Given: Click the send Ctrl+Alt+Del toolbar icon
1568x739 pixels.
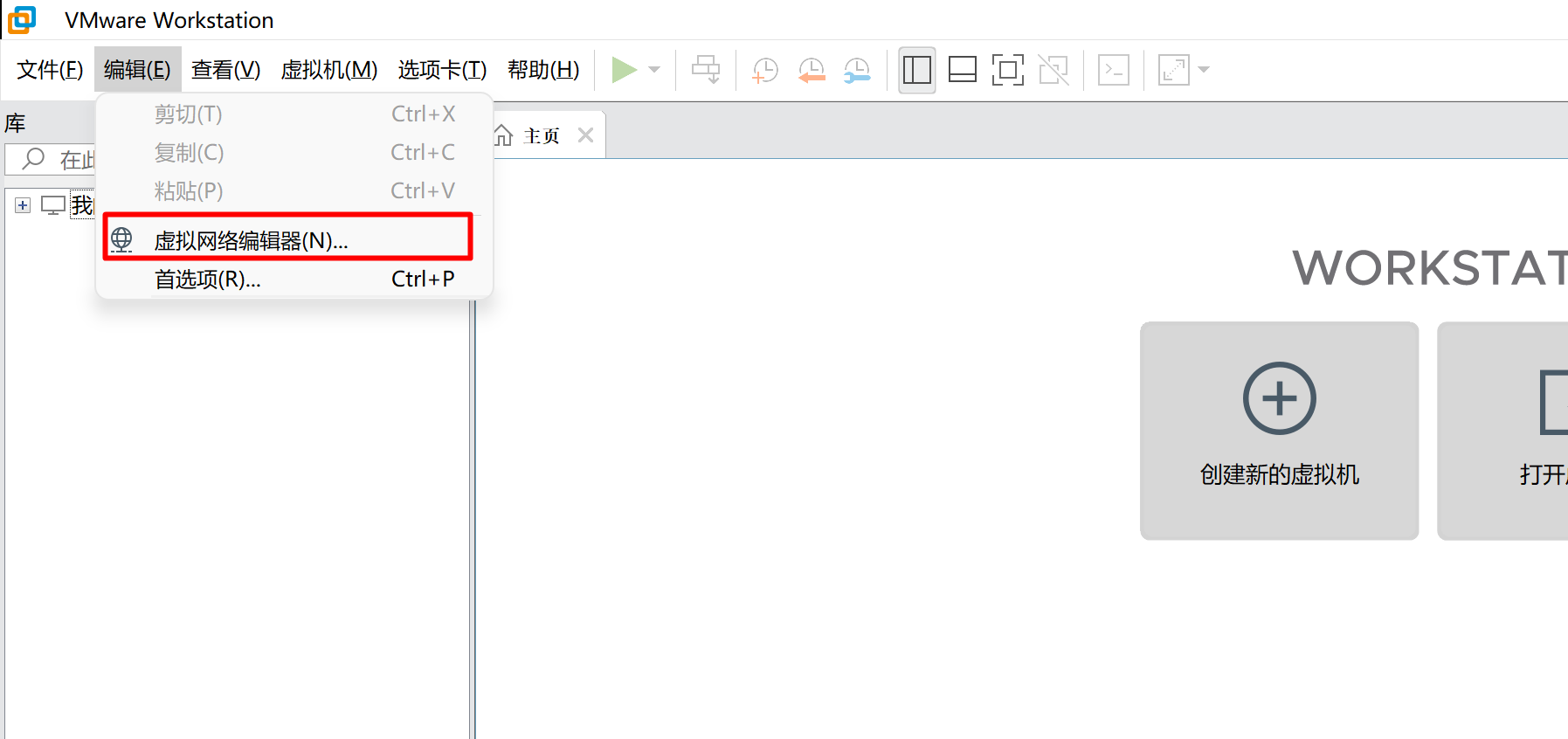Looking at the screenshot, I should [x=706, y=70].
